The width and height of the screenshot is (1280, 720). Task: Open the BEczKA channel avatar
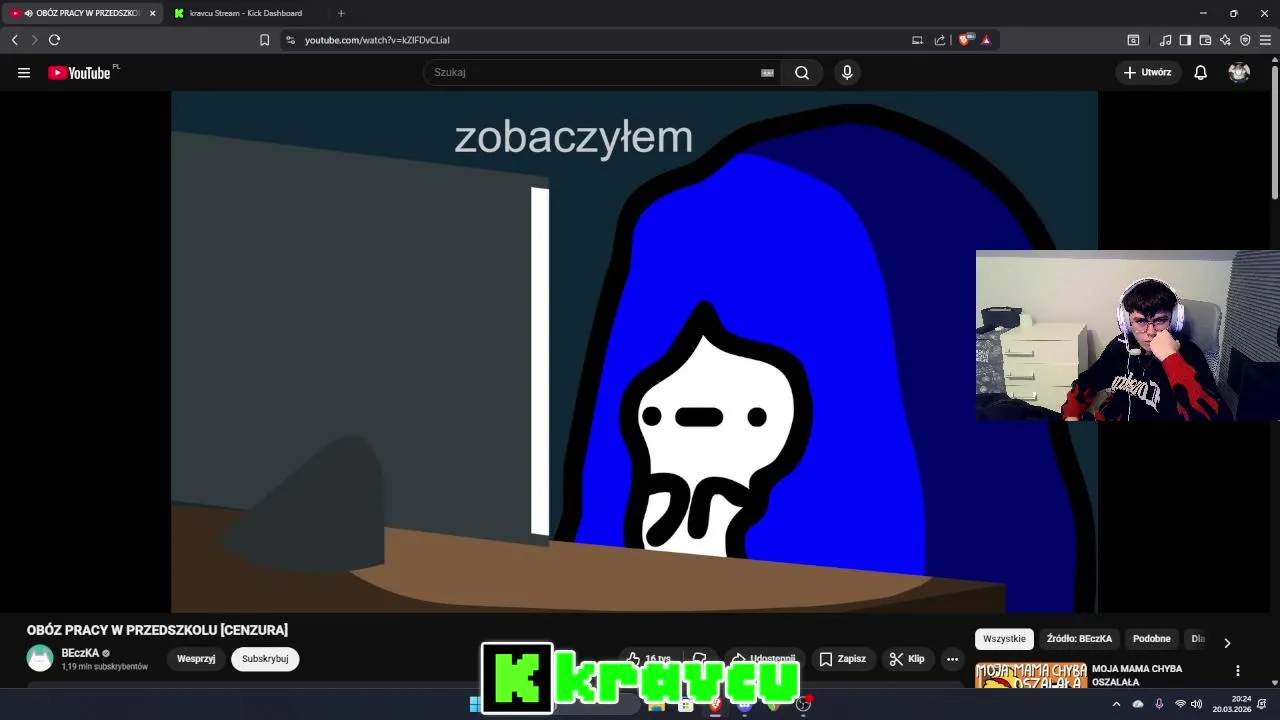(40, 658)
